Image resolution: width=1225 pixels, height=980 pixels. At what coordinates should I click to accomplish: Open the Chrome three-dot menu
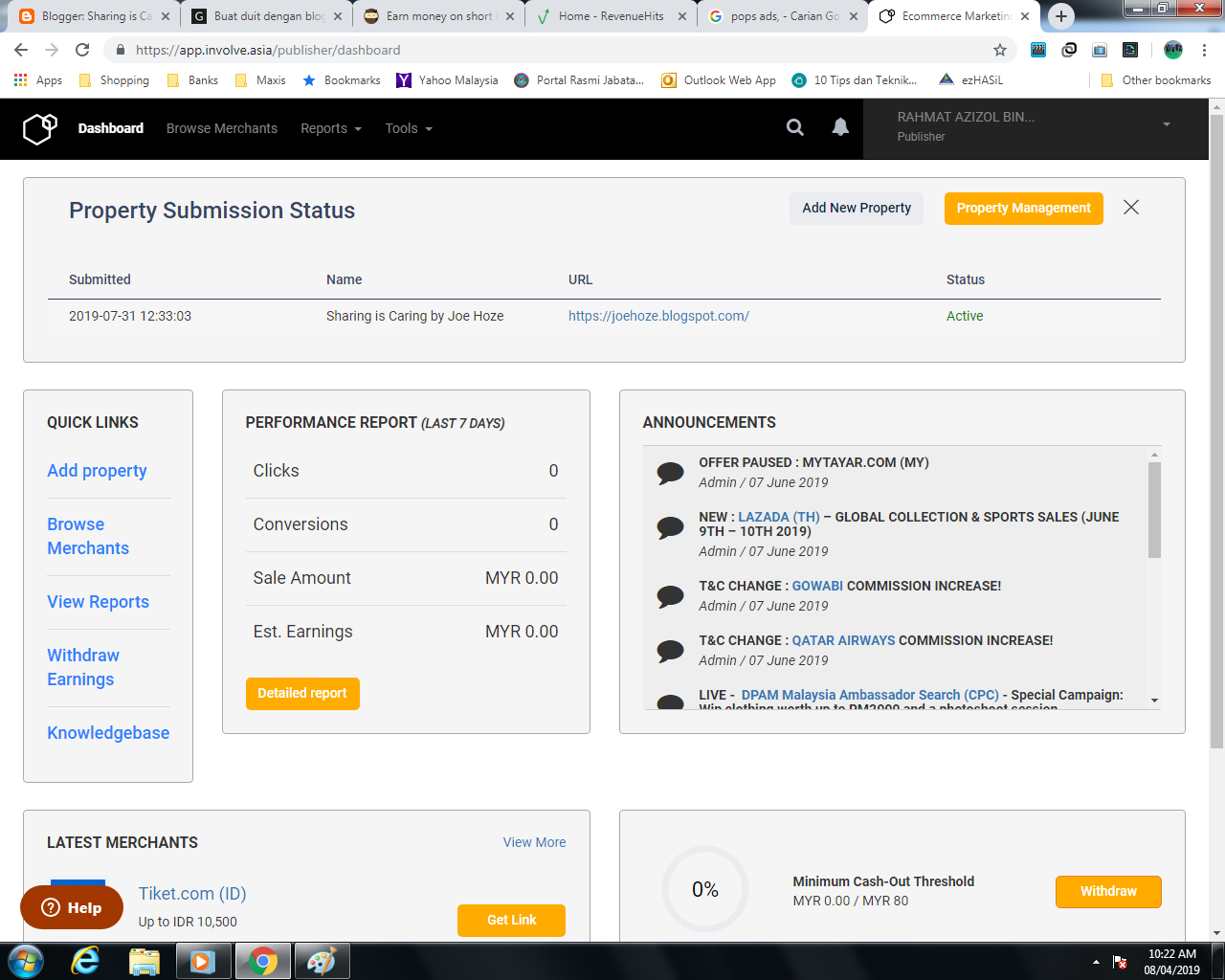1205,50
